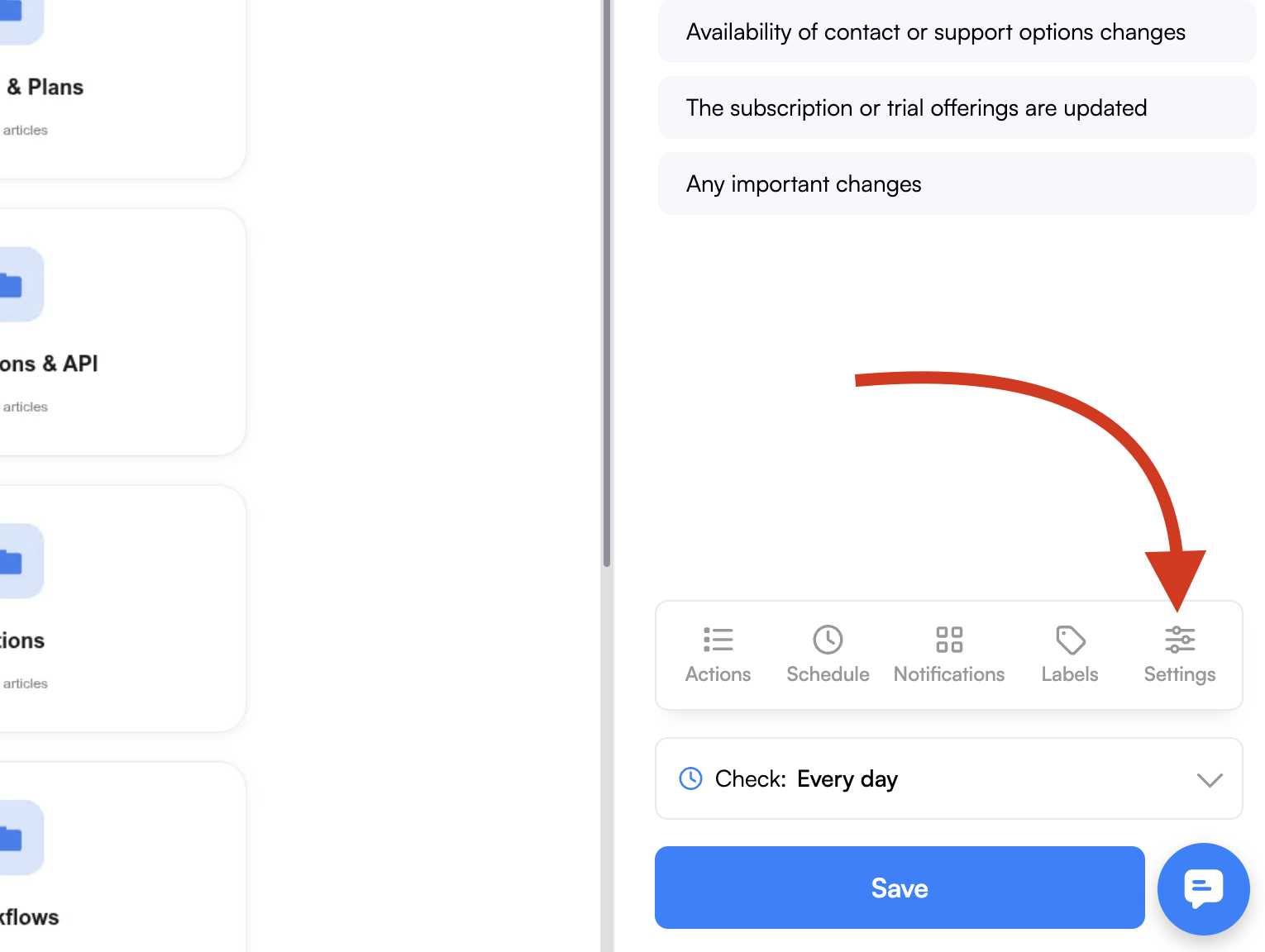Viewport: 1265px width, 952px height.
Task: Select "Availability of contact or support options changes"
Action: tap(957, 31)
